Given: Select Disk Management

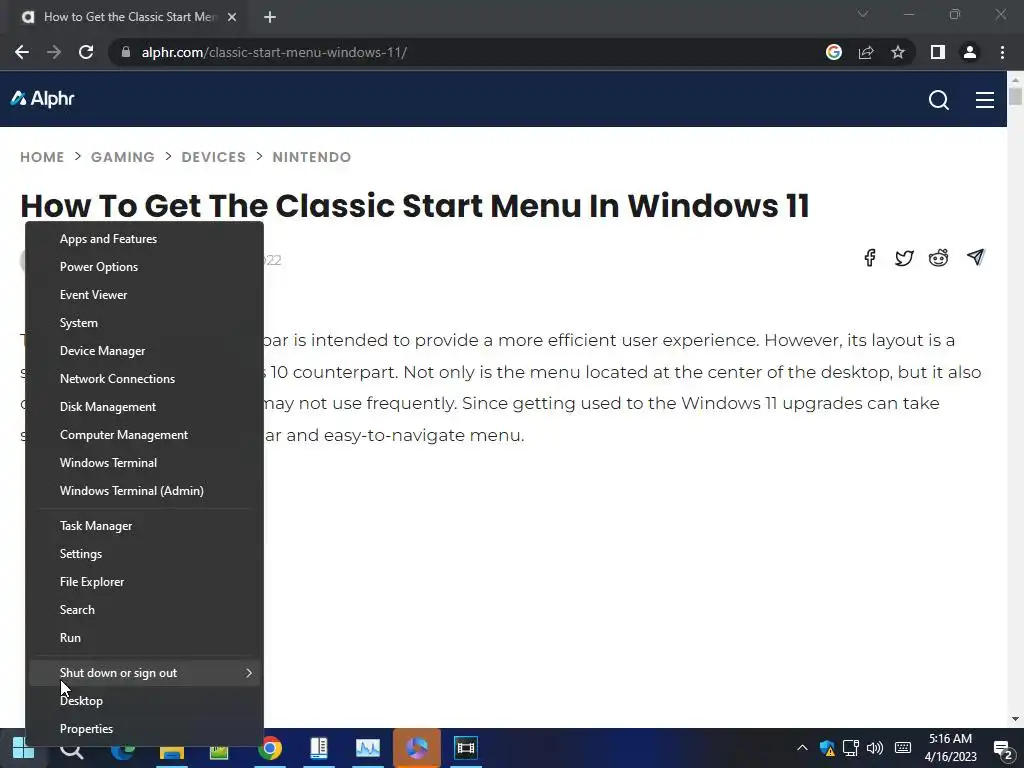Looking at the screenshot, I should 144,408.
